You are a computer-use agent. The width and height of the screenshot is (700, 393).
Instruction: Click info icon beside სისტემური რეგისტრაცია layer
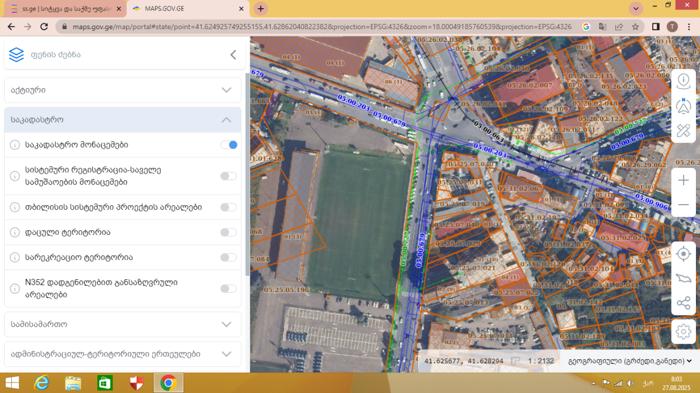(15, 176)
